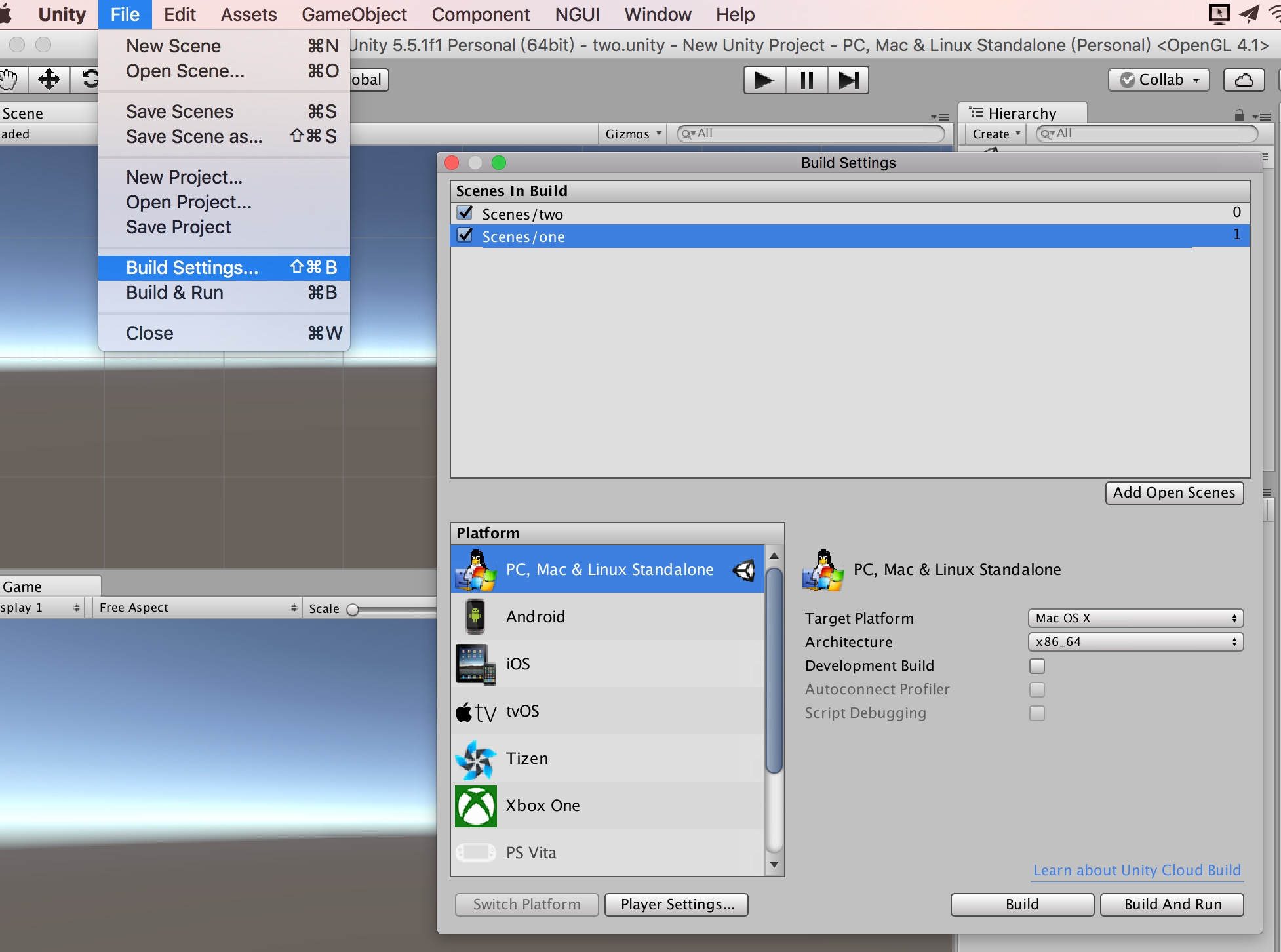Click the Add Open Scenes button
This screenshot has width=1281, height=952.
(x=1173, y=492)
